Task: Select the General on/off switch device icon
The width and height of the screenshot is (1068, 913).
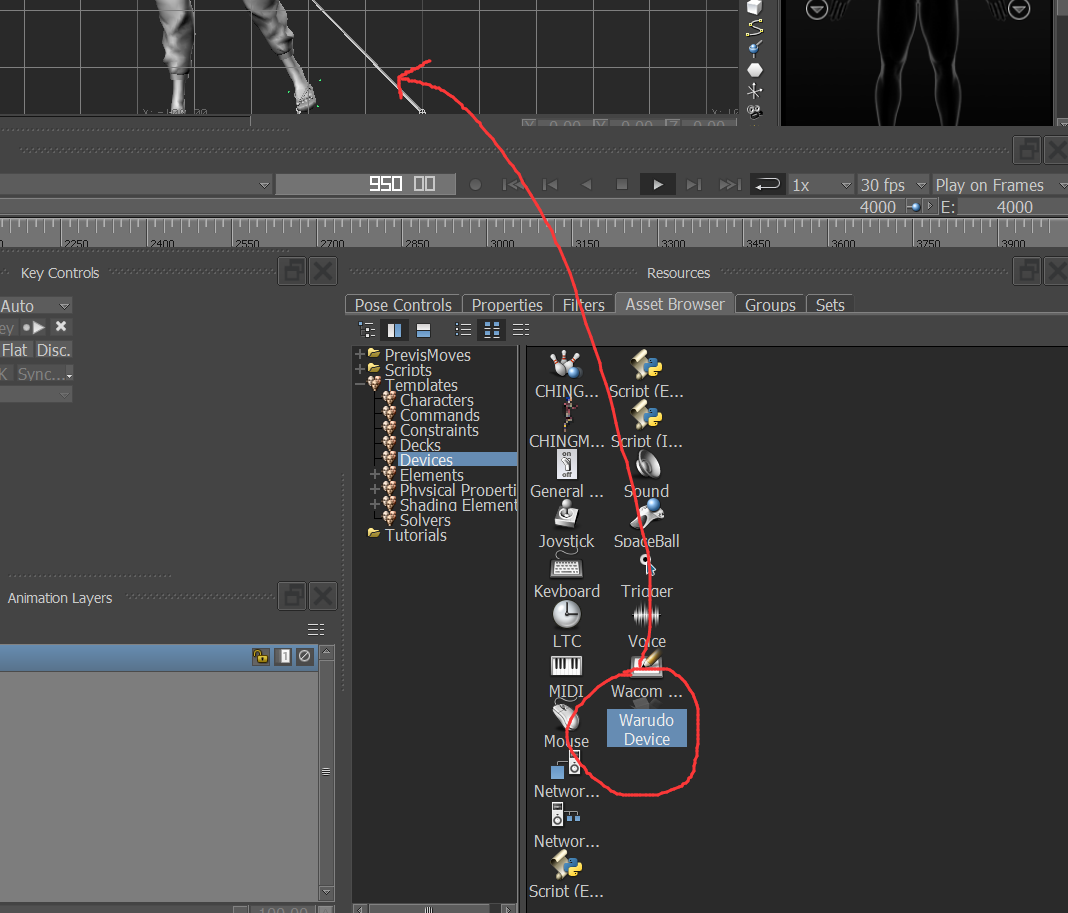Action: 566,466
